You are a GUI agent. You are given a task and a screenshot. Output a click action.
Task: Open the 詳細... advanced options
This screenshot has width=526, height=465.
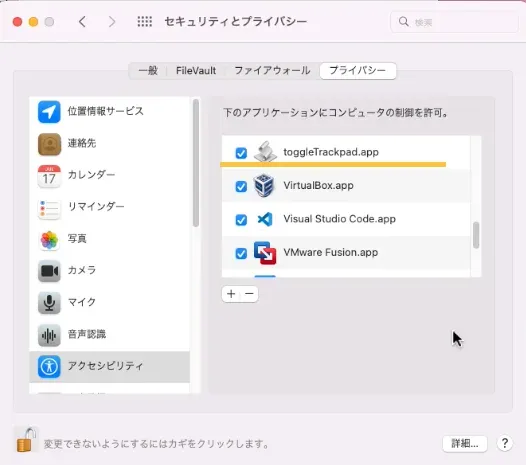click(x=465, y=444)
